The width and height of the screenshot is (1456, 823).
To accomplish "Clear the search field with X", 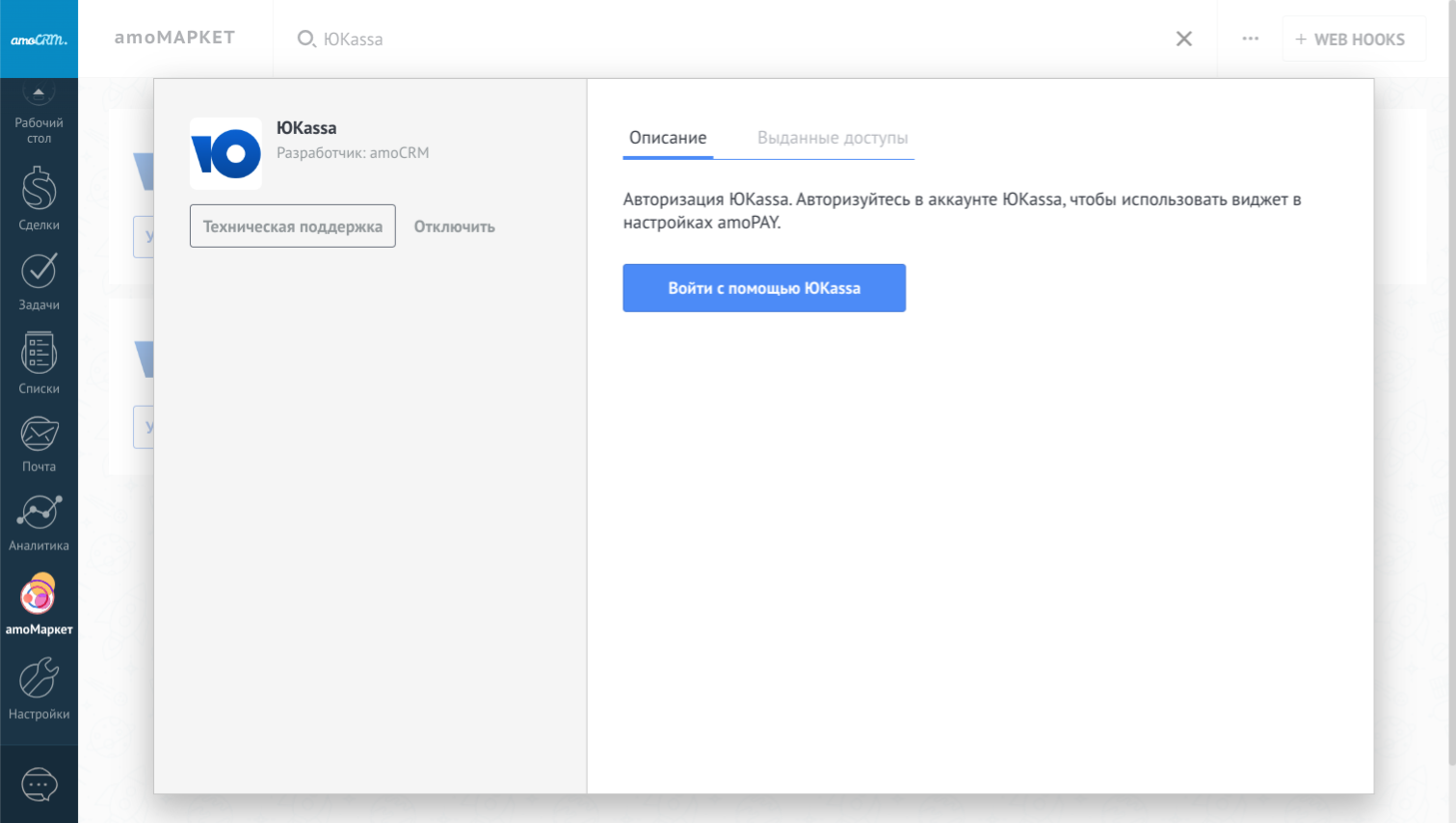I will coord(1183,39).
